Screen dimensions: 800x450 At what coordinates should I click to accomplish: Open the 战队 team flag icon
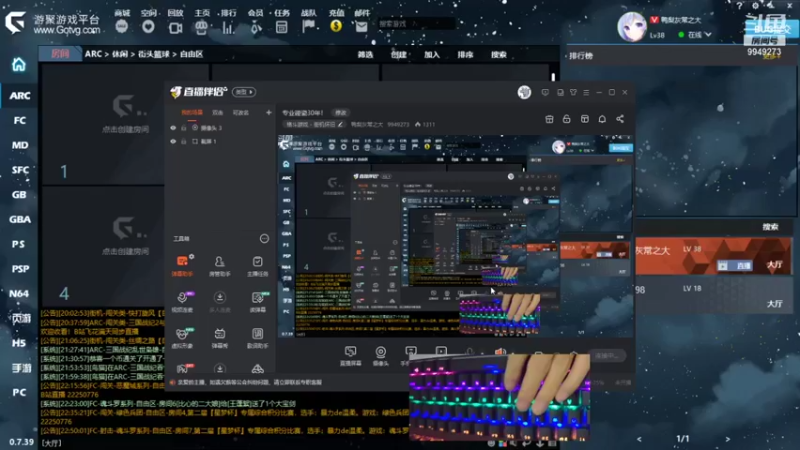click(308, 26)
